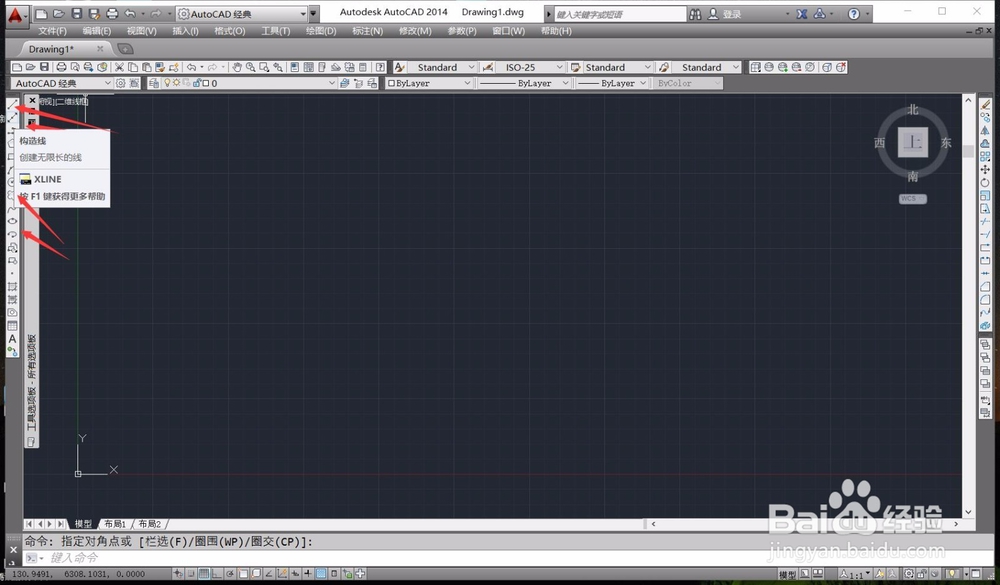Screen dimensions: 1000x585
Task: Click the binoculars search icon
Action: [x=695, y=13]
